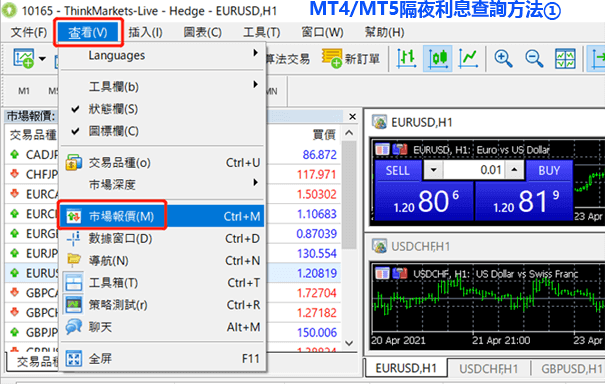This screenshot has height=384, width=605.
Task: Click price 1.27182
Action: [316, 313]
